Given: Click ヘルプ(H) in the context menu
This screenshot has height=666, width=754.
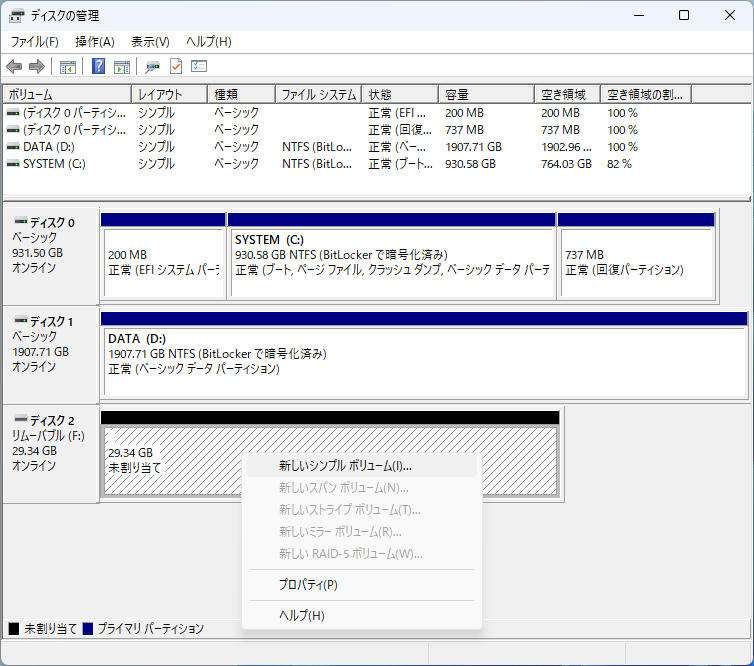Looking at the screenshot, I should coord(301,615).
